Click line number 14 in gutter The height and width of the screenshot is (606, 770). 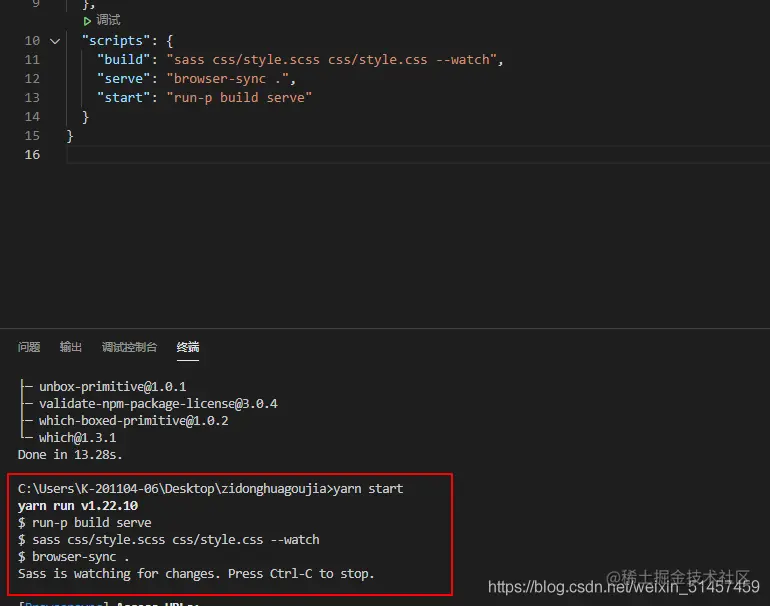pos(32,117)
